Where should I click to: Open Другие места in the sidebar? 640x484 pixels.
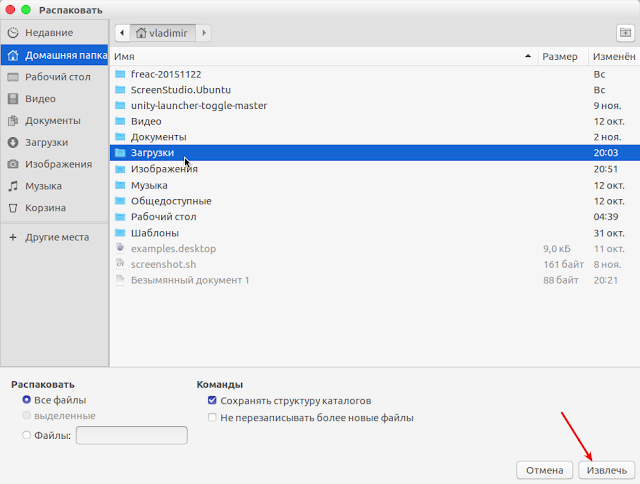pyautogui.click(x=54, y=237)
